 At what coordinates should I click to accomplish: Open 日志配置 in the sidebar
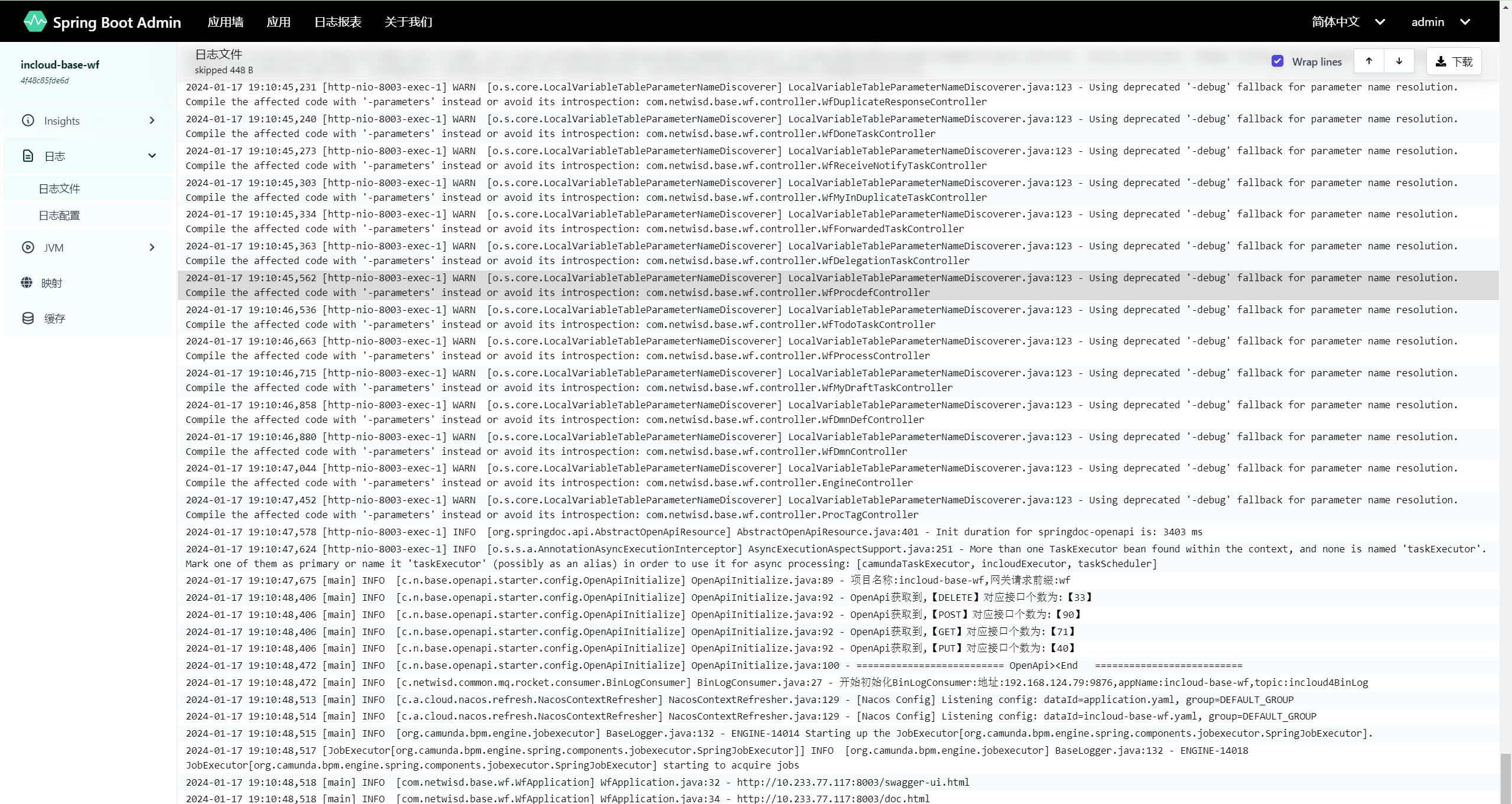coord(59,216)
